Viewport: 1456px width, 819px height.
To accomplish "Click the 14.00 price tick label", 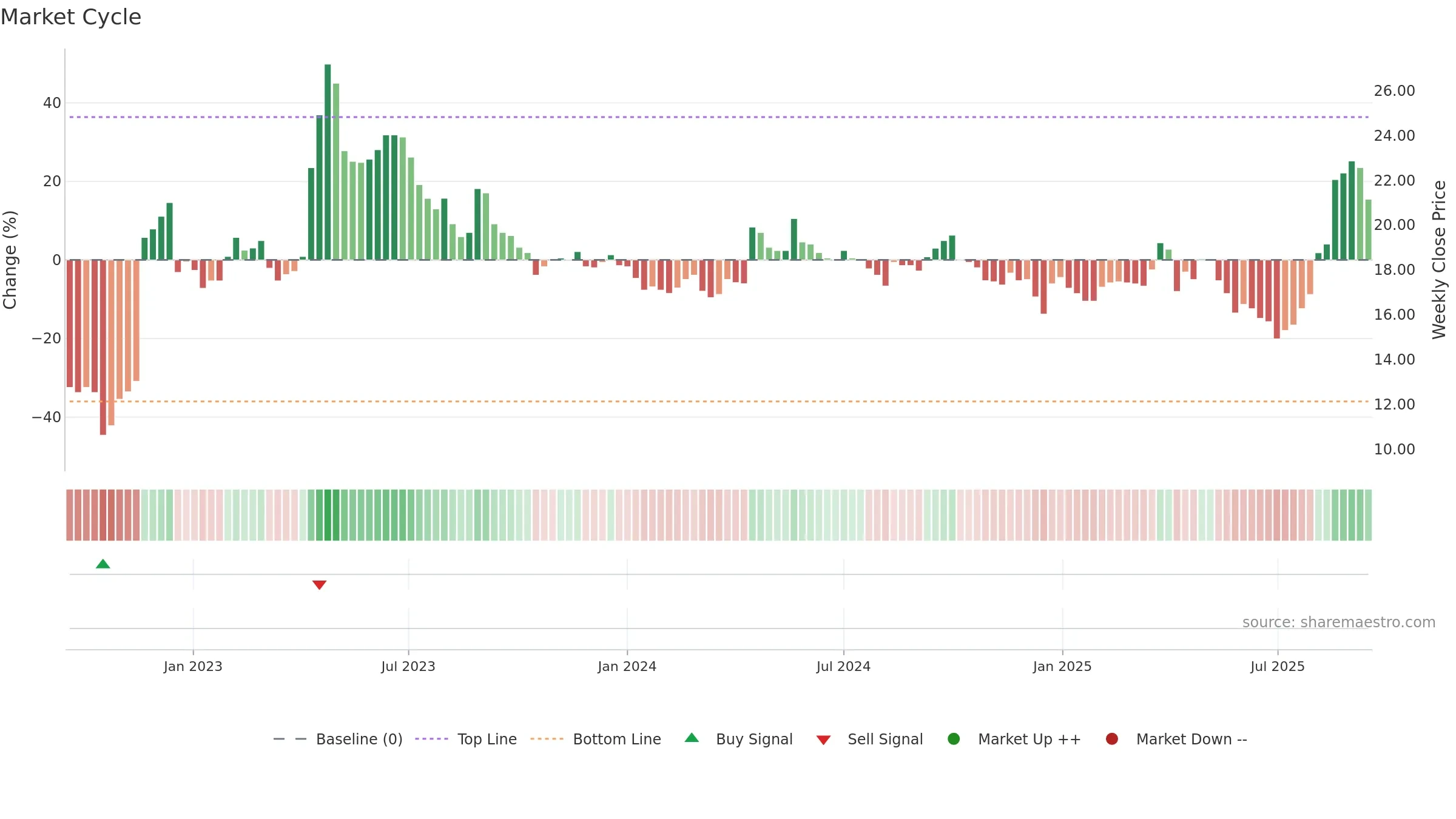I will tap(1394, 360).
